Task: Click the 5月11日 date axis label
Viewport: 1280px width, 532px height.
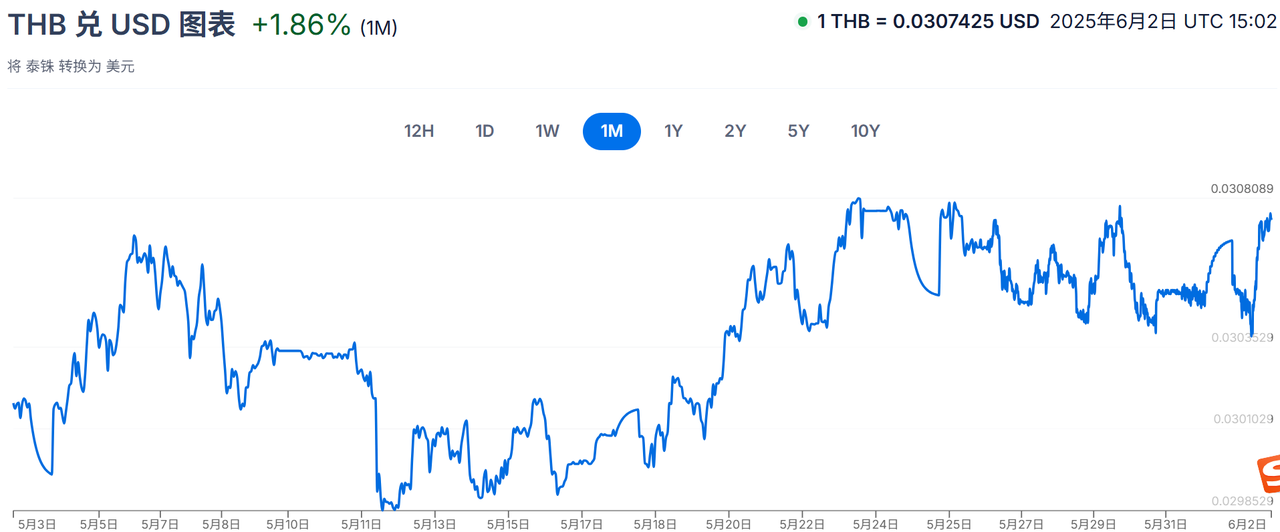Action: [x=362, y=524]
